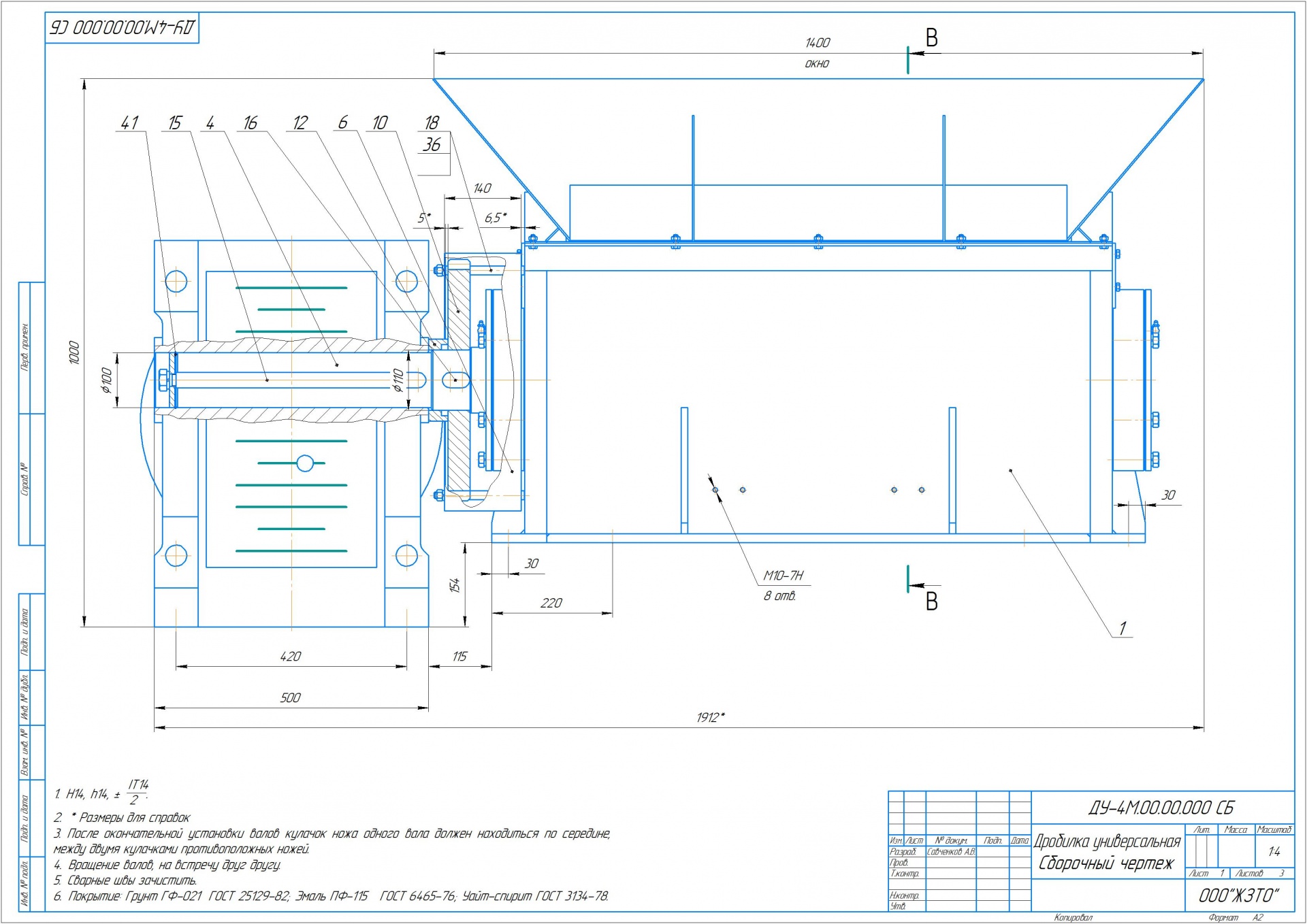Click the "Перв. примен." side stamp
This screenshot has height=924, width=1307.
pyautogui.click(x=25, y=347)
